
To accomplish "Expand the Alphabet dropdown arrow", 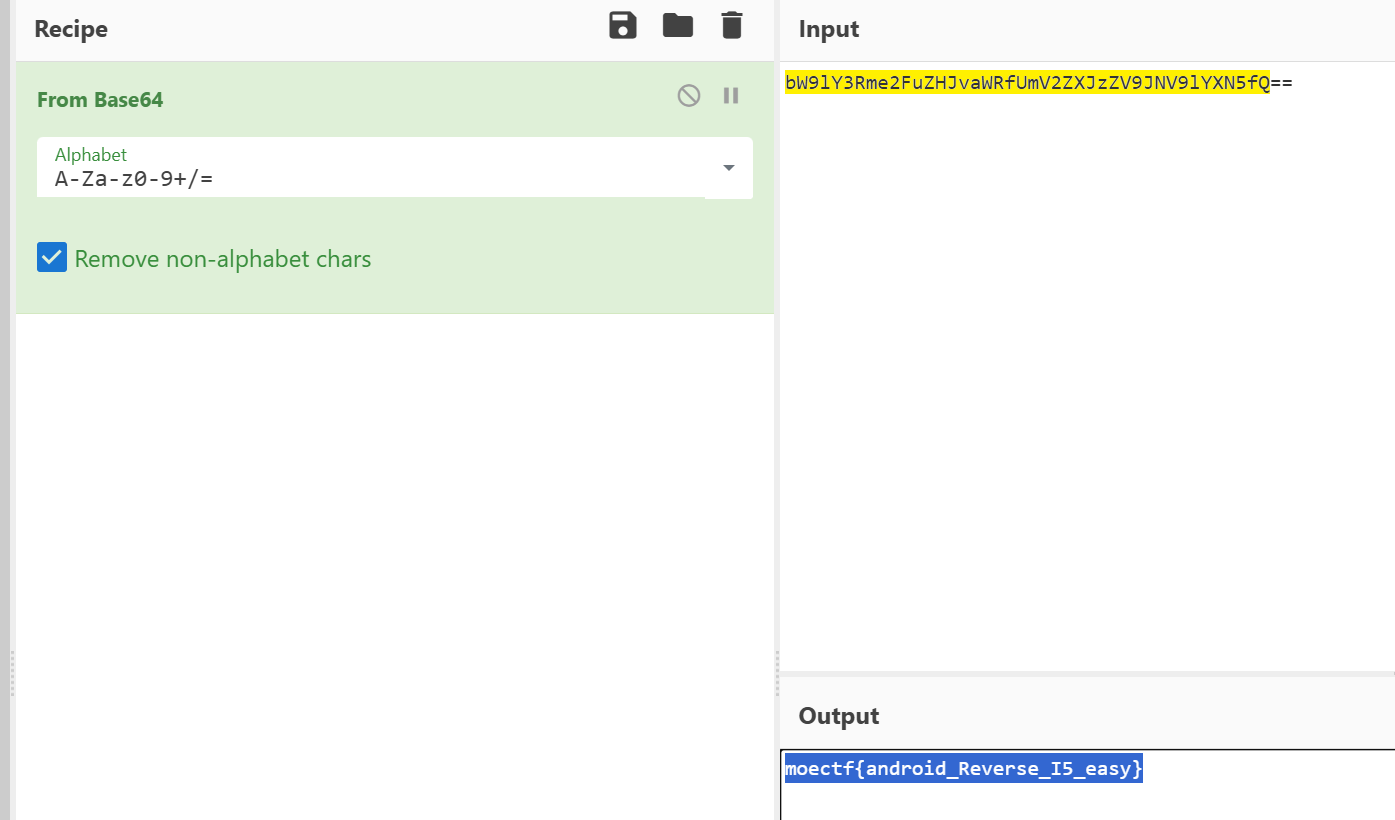I will click(x=729, y=168).
